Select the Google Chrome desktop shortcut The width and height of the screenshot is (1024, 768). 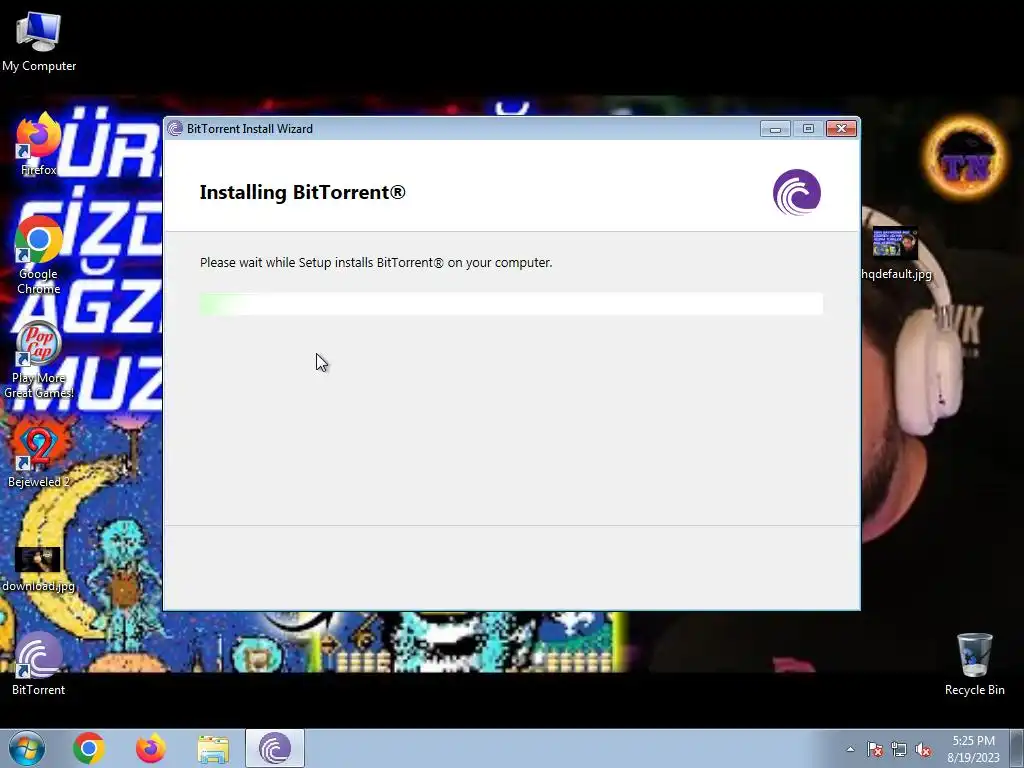39,255
